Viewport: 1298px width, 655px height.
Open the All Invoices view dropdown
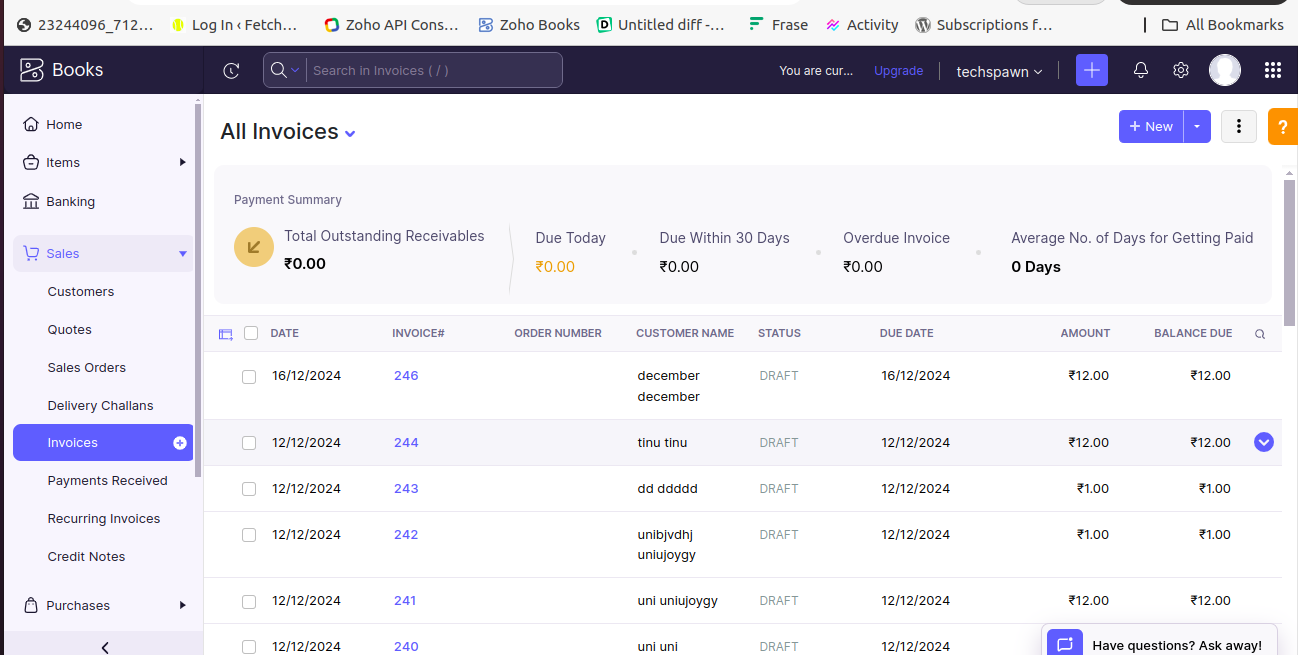(x=350, y=134)
